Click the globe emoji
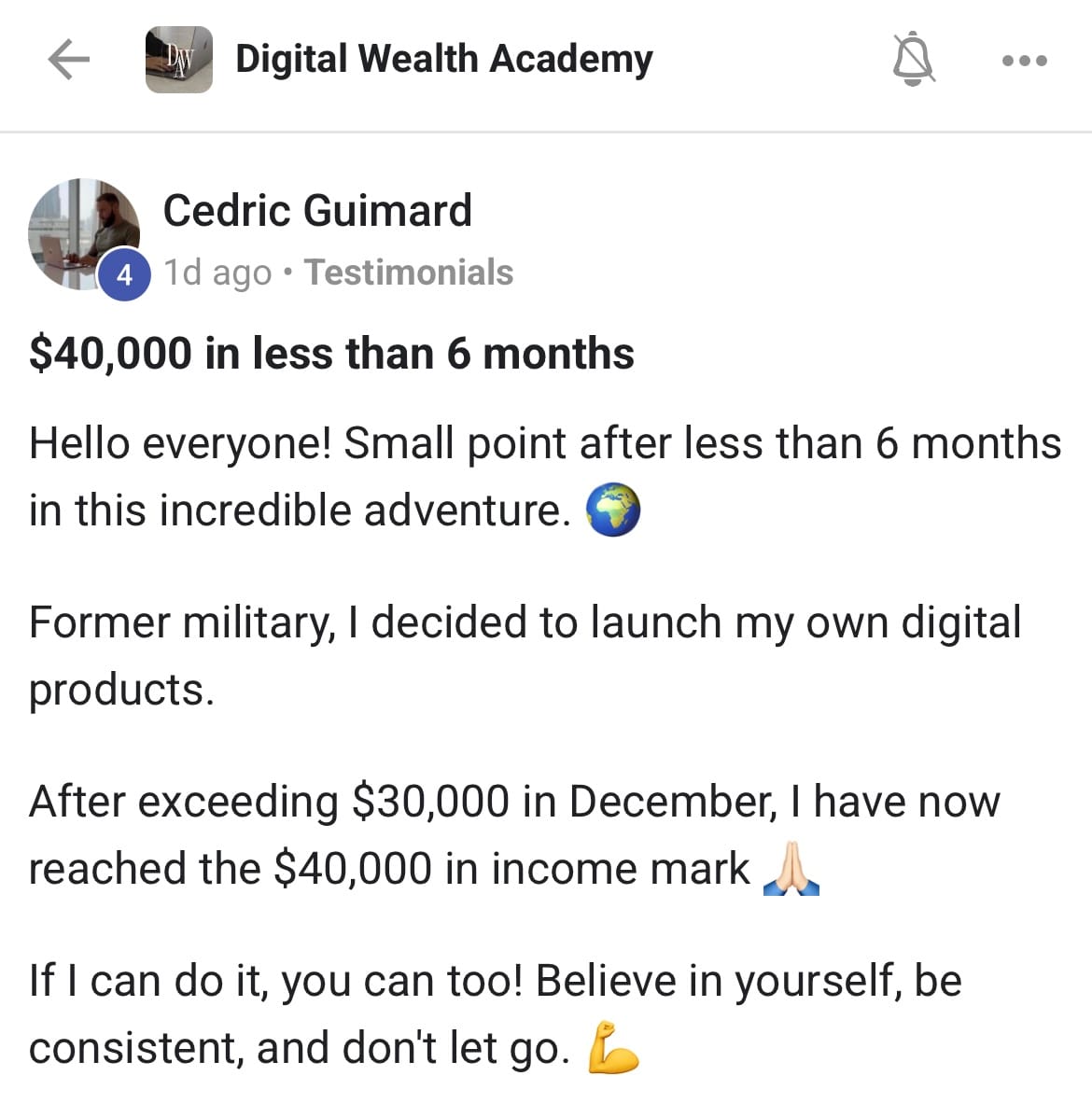The image size is (1092, 1118). tap(613, 511)
